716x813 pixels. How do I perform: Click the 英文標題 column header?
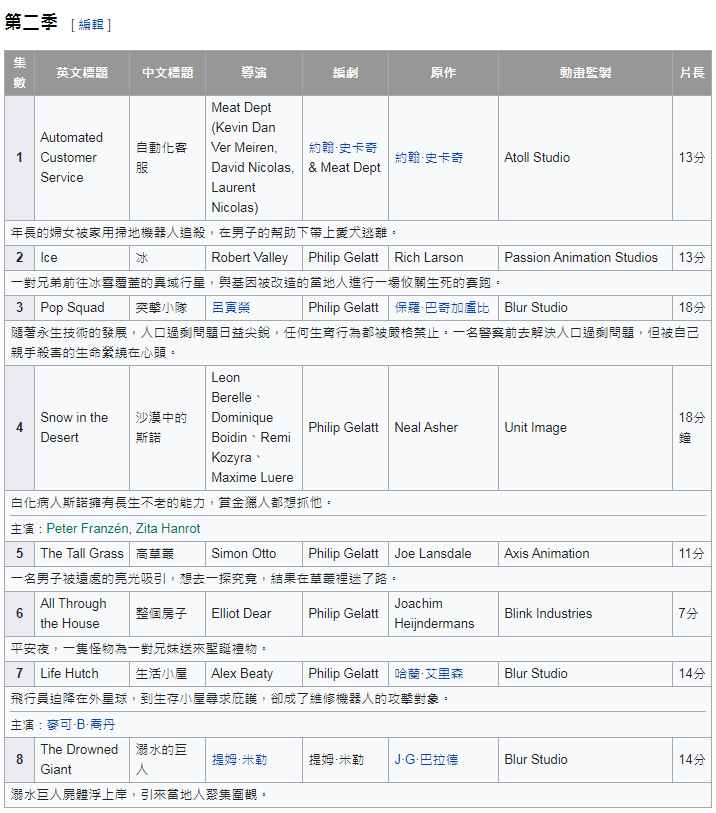coord(82,73)
